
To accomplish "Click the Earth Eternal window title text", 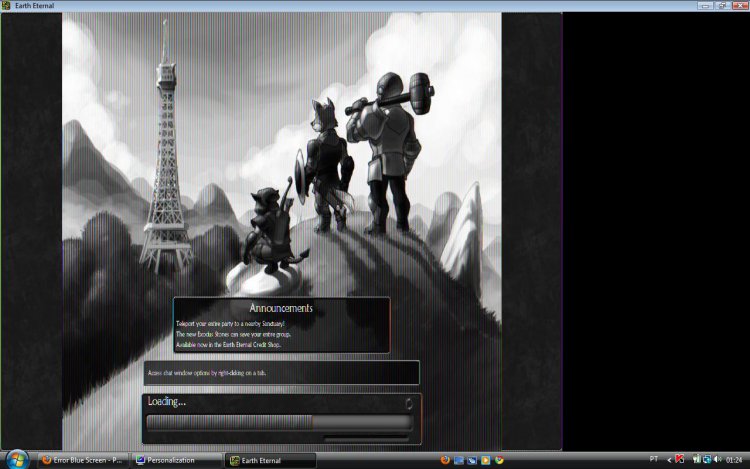I will pos(34,6).
